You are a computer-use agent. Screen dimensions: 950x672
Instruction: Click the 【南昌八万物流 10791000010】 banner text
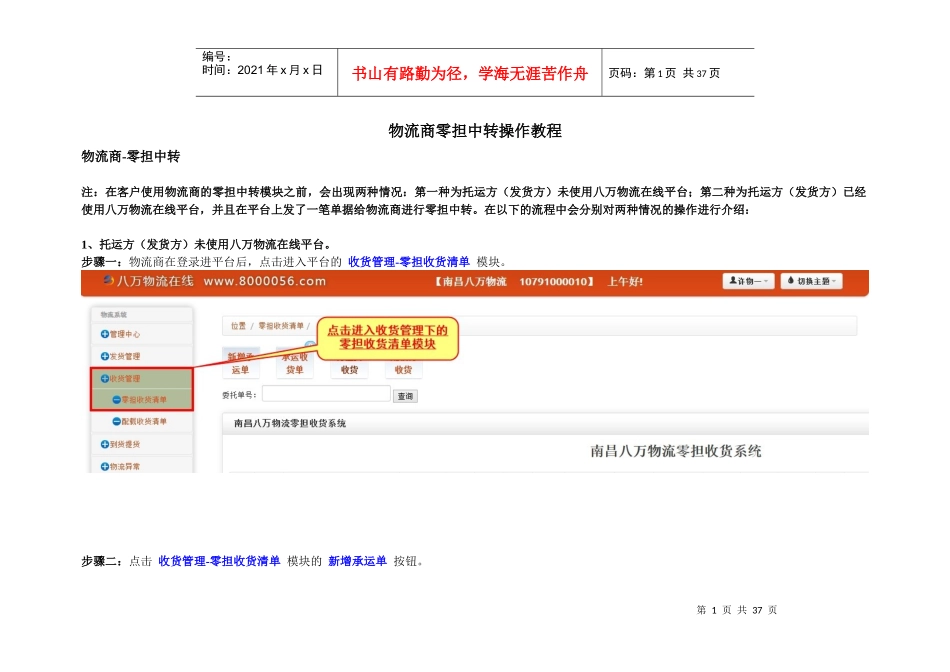514,282
